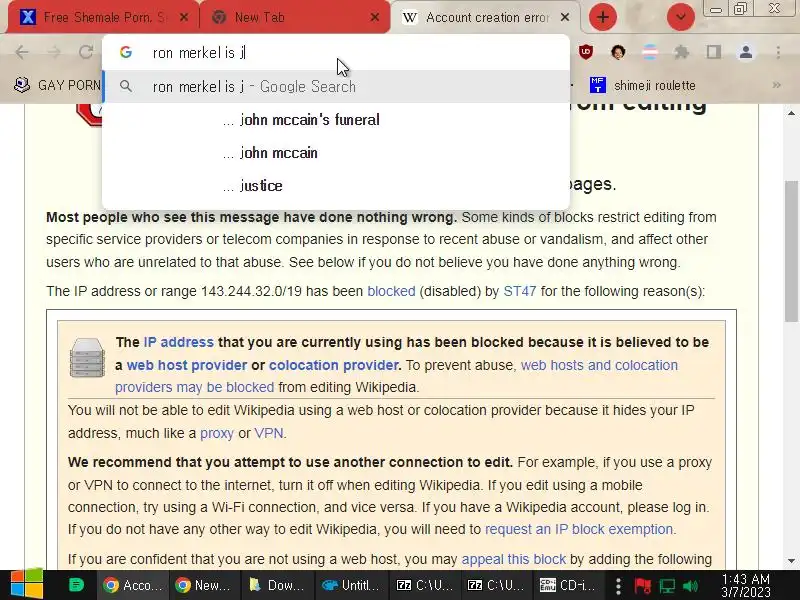The image size is (800, 600).
Task: Open the ST47 user link
Action: (519, 291)
